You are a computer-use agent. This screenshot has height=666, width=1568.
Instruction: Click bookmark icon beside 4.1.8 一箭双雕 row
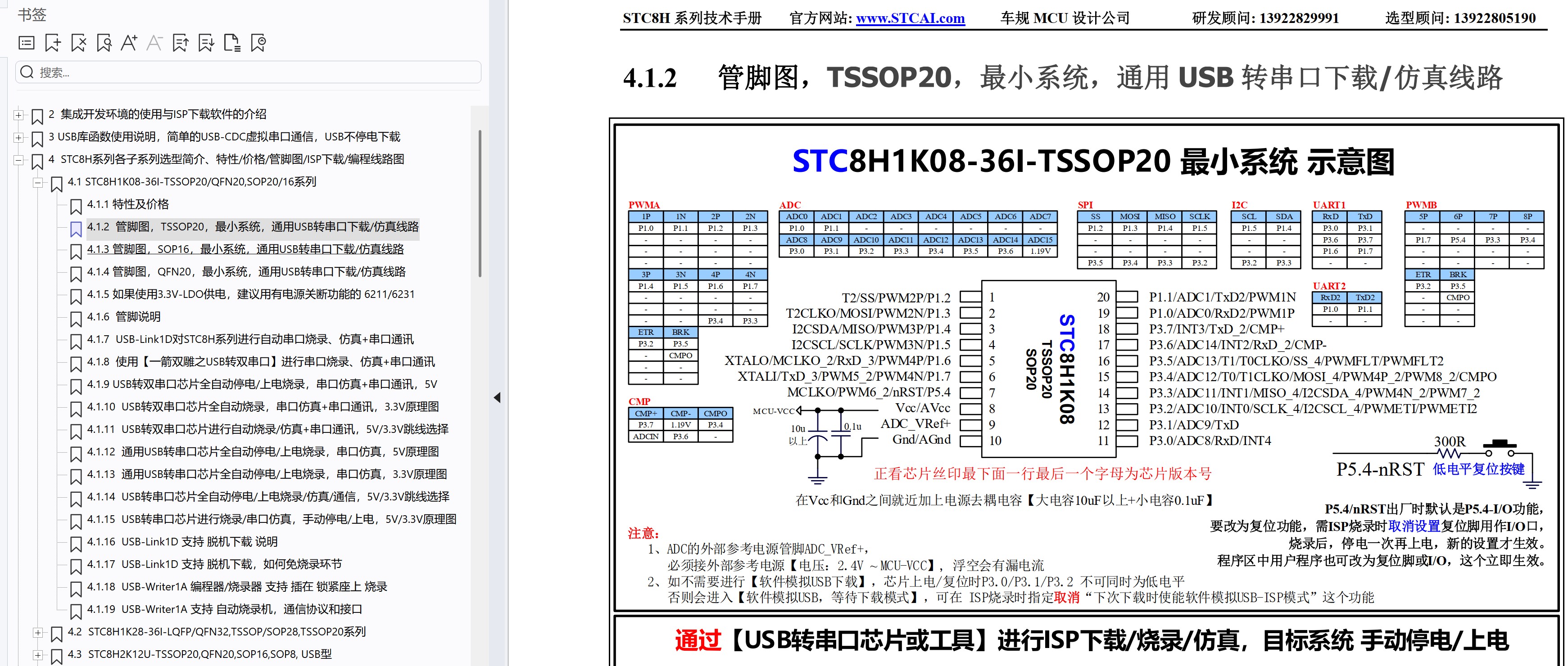tap(76, 364)
